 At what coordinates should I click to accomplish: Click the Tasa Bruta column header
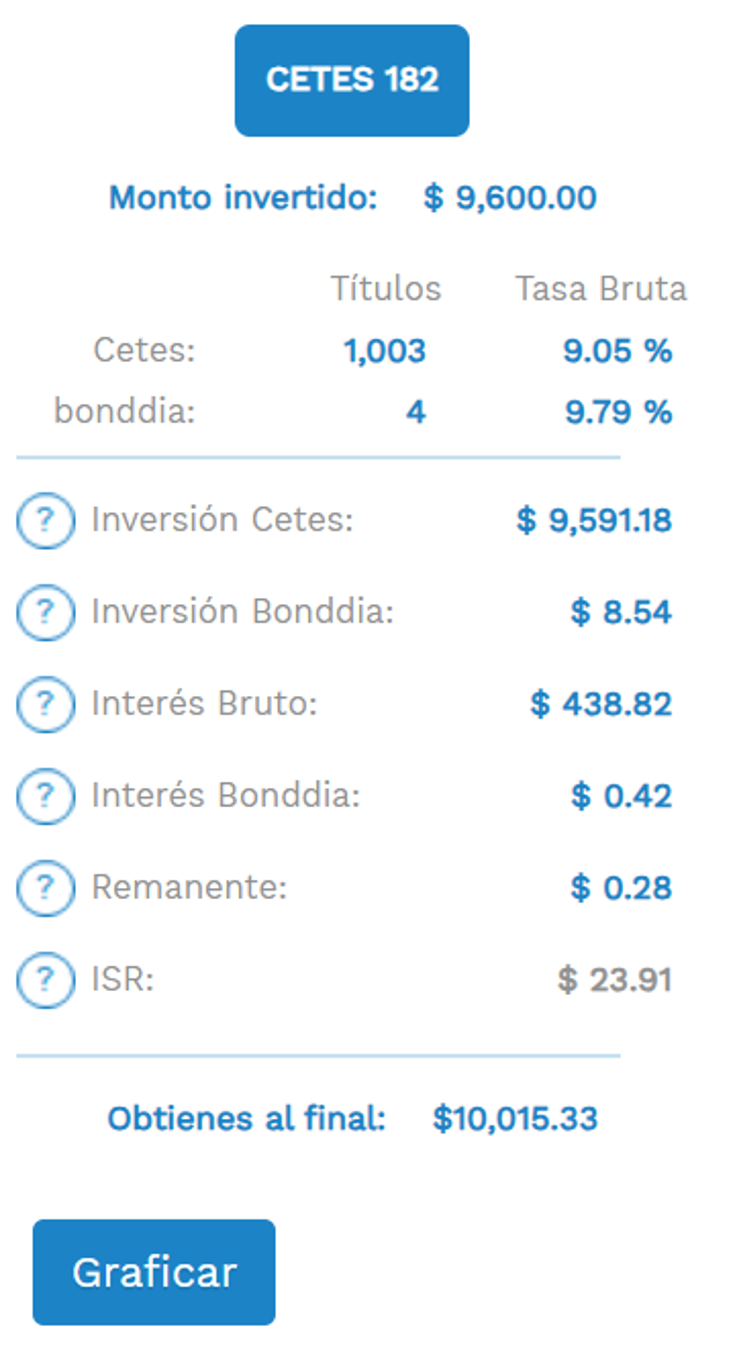[x=601, y=288]
